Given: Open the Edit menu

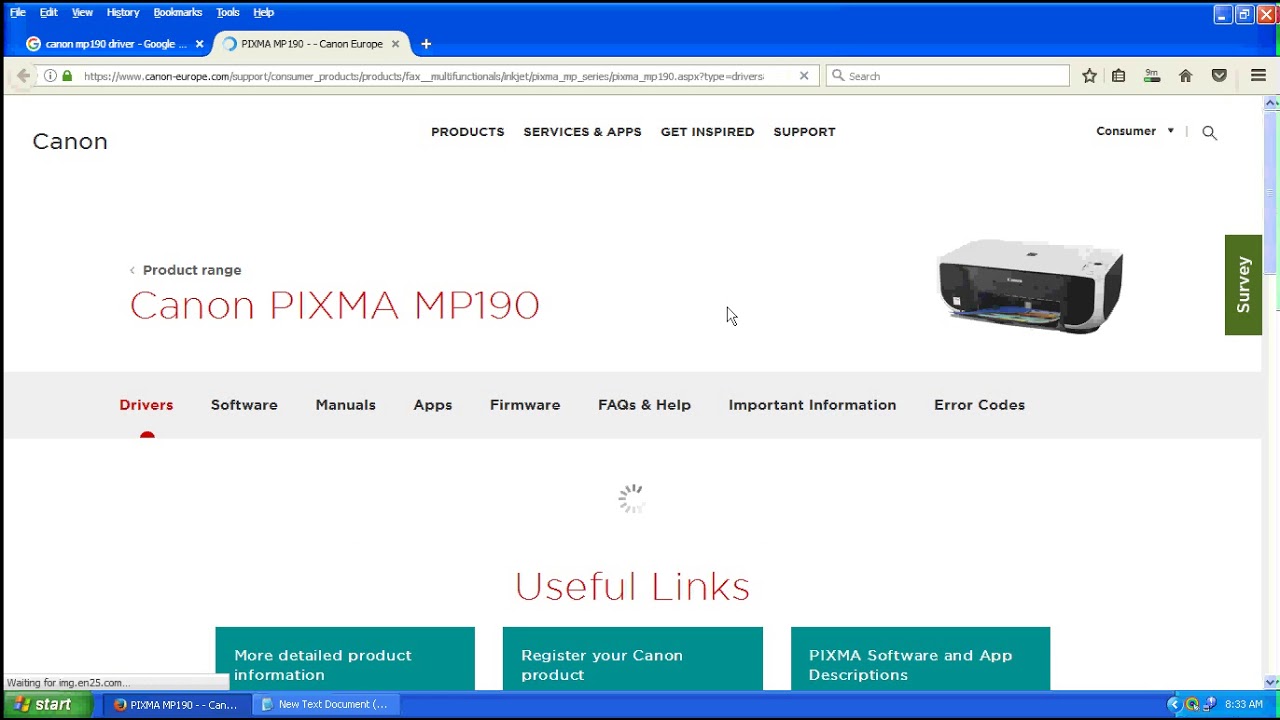Looking at the screenshot, I should coord(48,12).
